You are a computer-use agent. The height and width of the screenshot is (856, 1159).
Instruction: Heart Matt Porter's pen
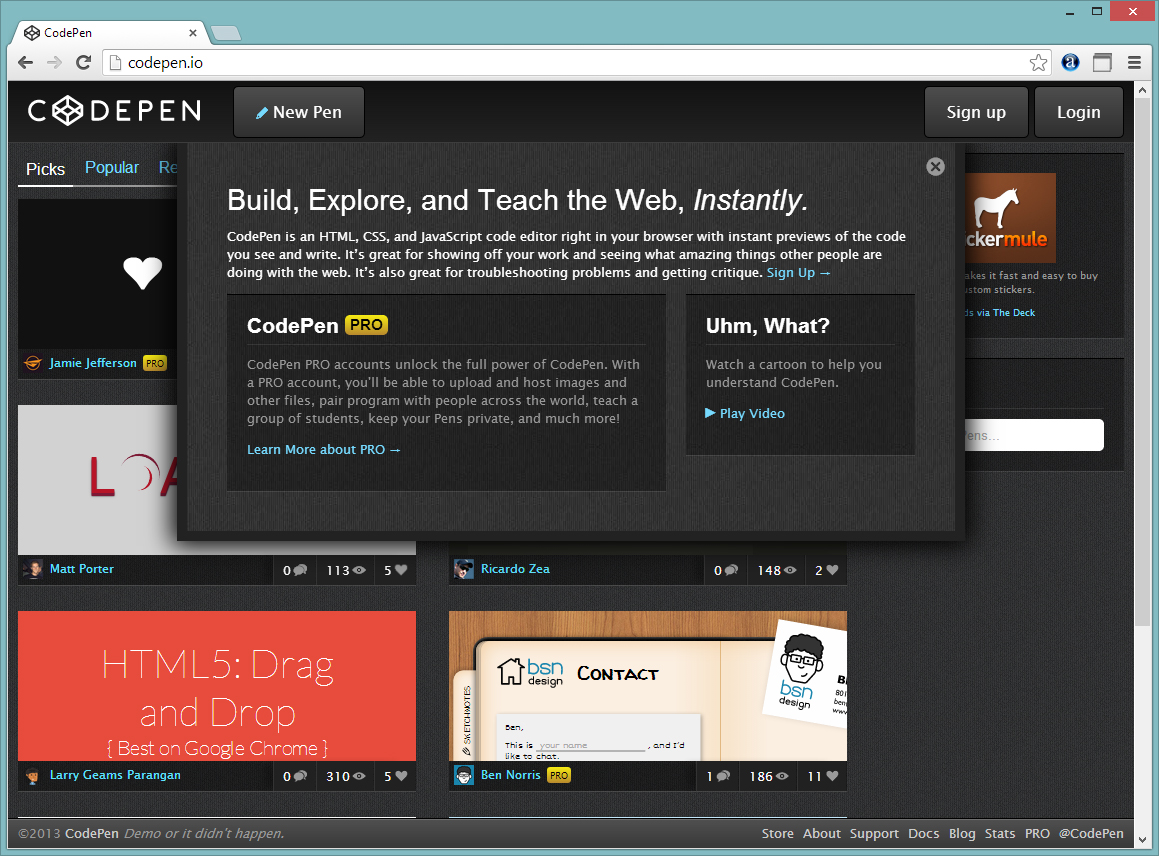tap(395, 570)
